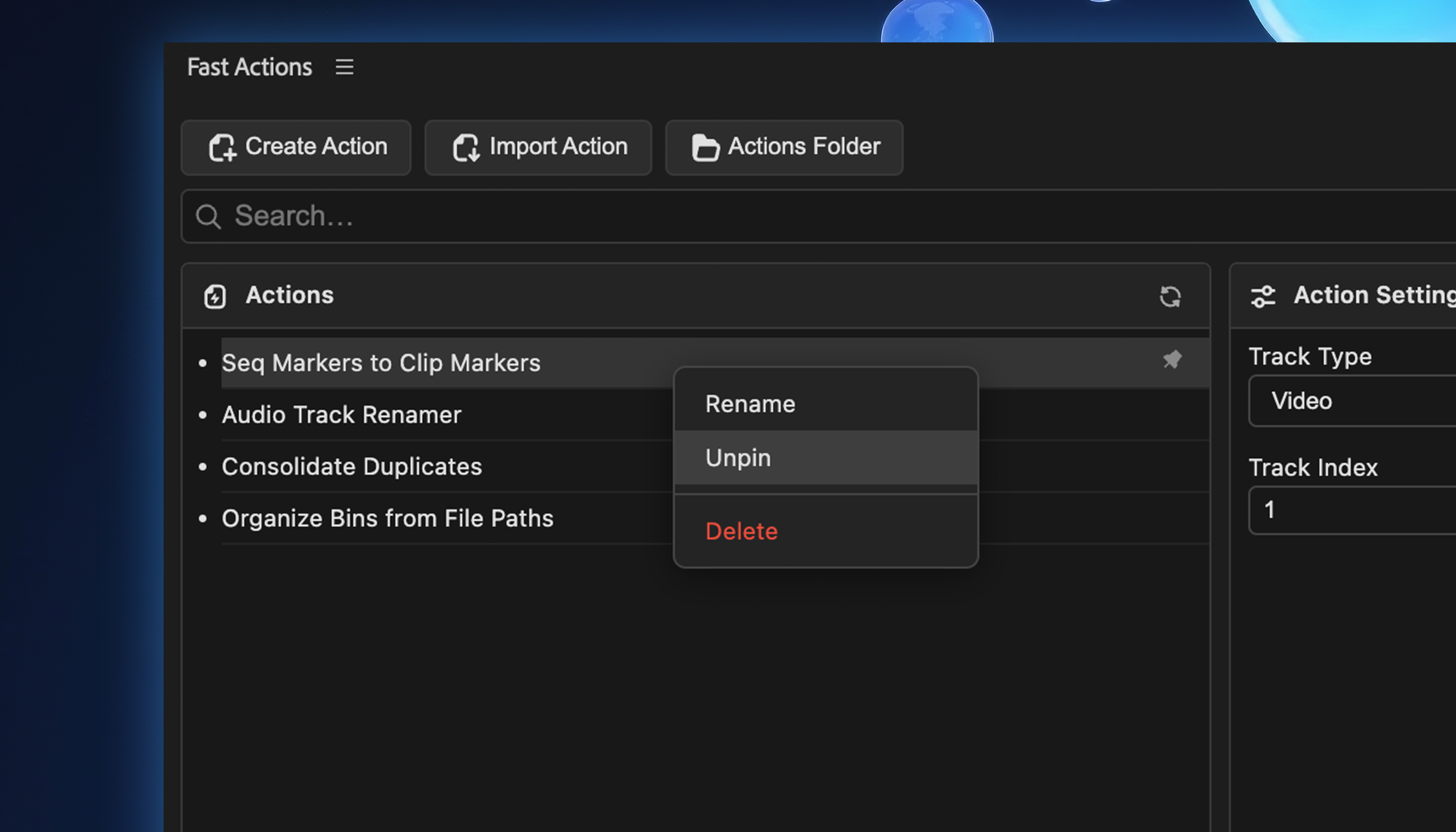
Task: Select the Audio Track Renamer action
Action: point(341,415)
